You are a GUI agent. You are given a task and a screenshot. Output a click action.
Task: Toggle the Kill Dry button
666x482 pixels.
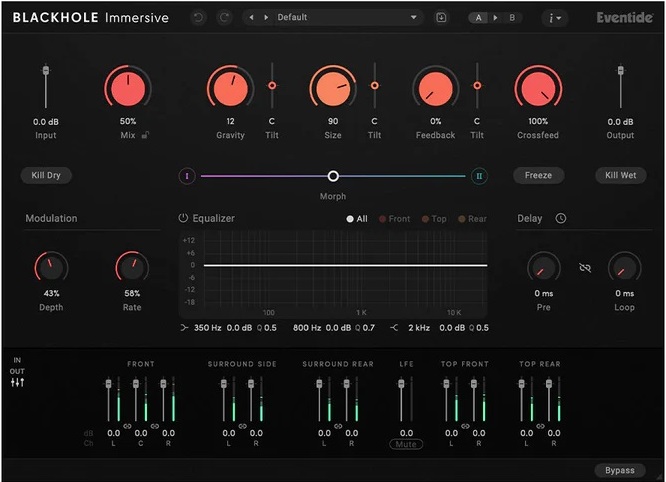pyautogui.click(x=46, y=175)
